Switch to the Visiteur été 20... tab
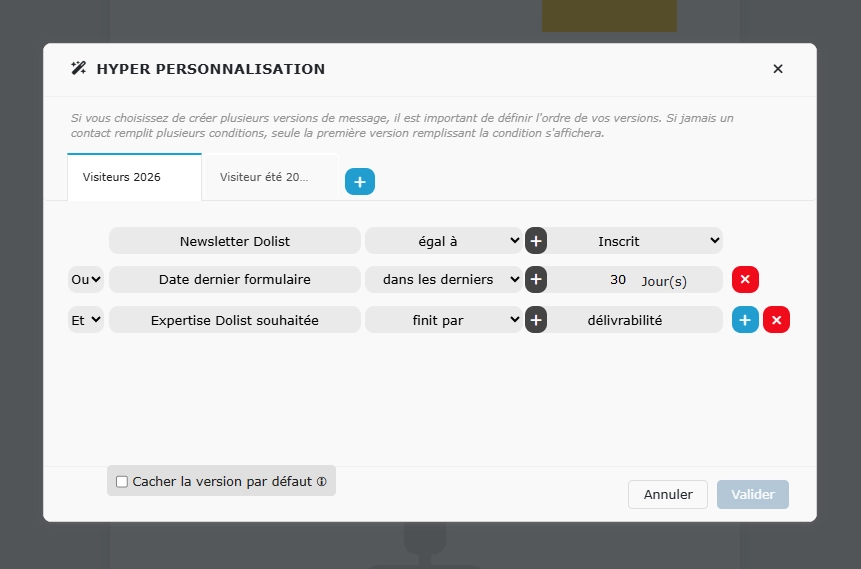Image resolution: width=861 pixels, height=569 pixels. [x=270, y=177]
